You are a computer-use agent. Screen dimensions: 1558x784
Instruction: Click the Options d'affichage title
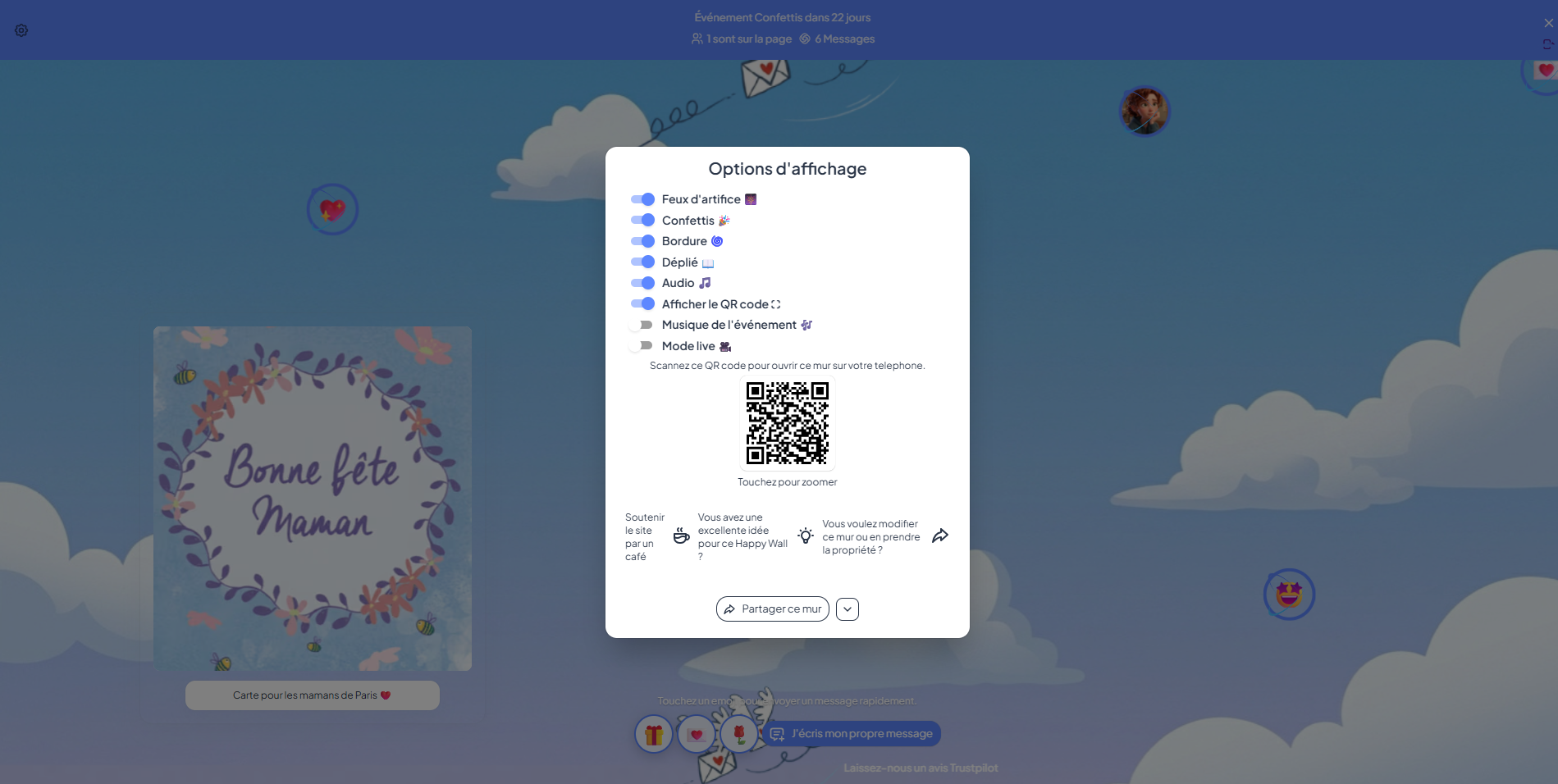click(788, 169)
